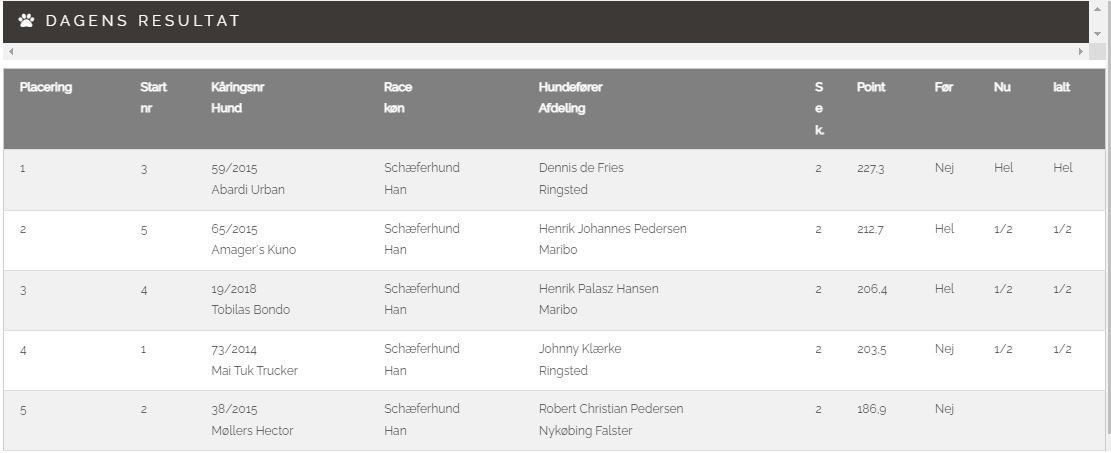Click horizontal scrollbar left arrow
The width and height of the screenshot is (1111, 453).
tap(11, 52)
